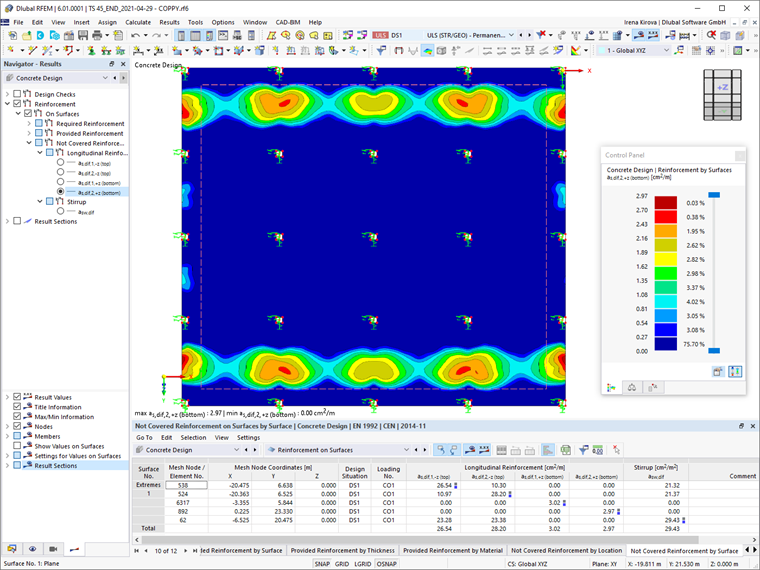760x570 pixels.
Task: Undo the last action with the undo arrow
Action: pos(135,35)
